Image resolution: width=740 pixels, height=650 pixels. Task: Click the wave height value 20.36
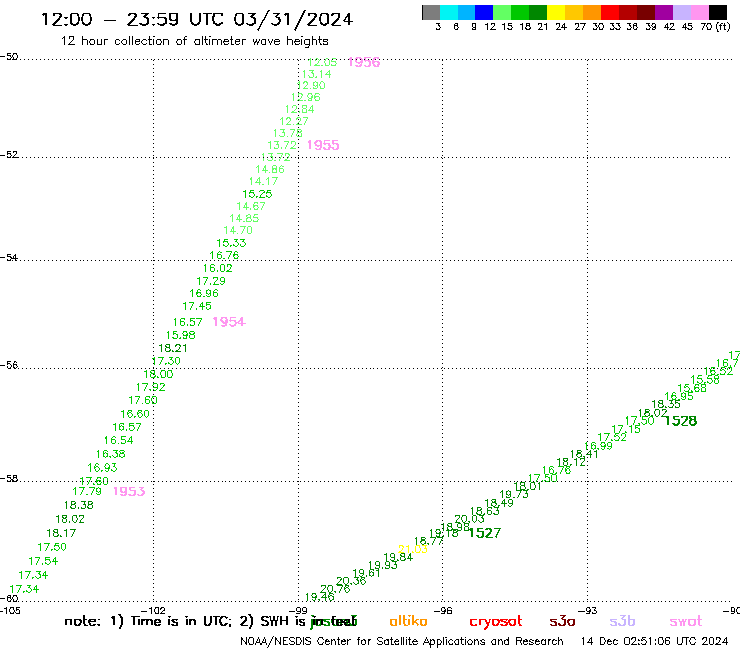(351, 581)
